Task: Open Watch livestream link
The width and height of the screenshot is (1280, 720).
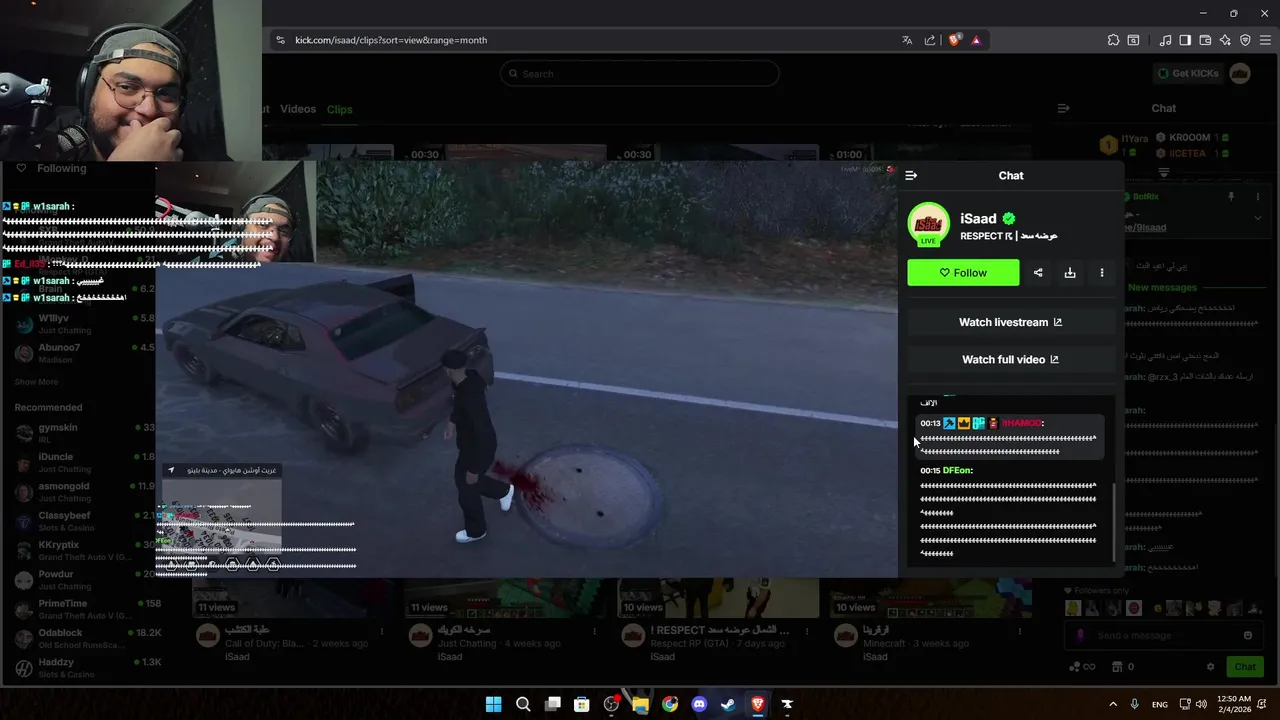Action: point(1010,322)
